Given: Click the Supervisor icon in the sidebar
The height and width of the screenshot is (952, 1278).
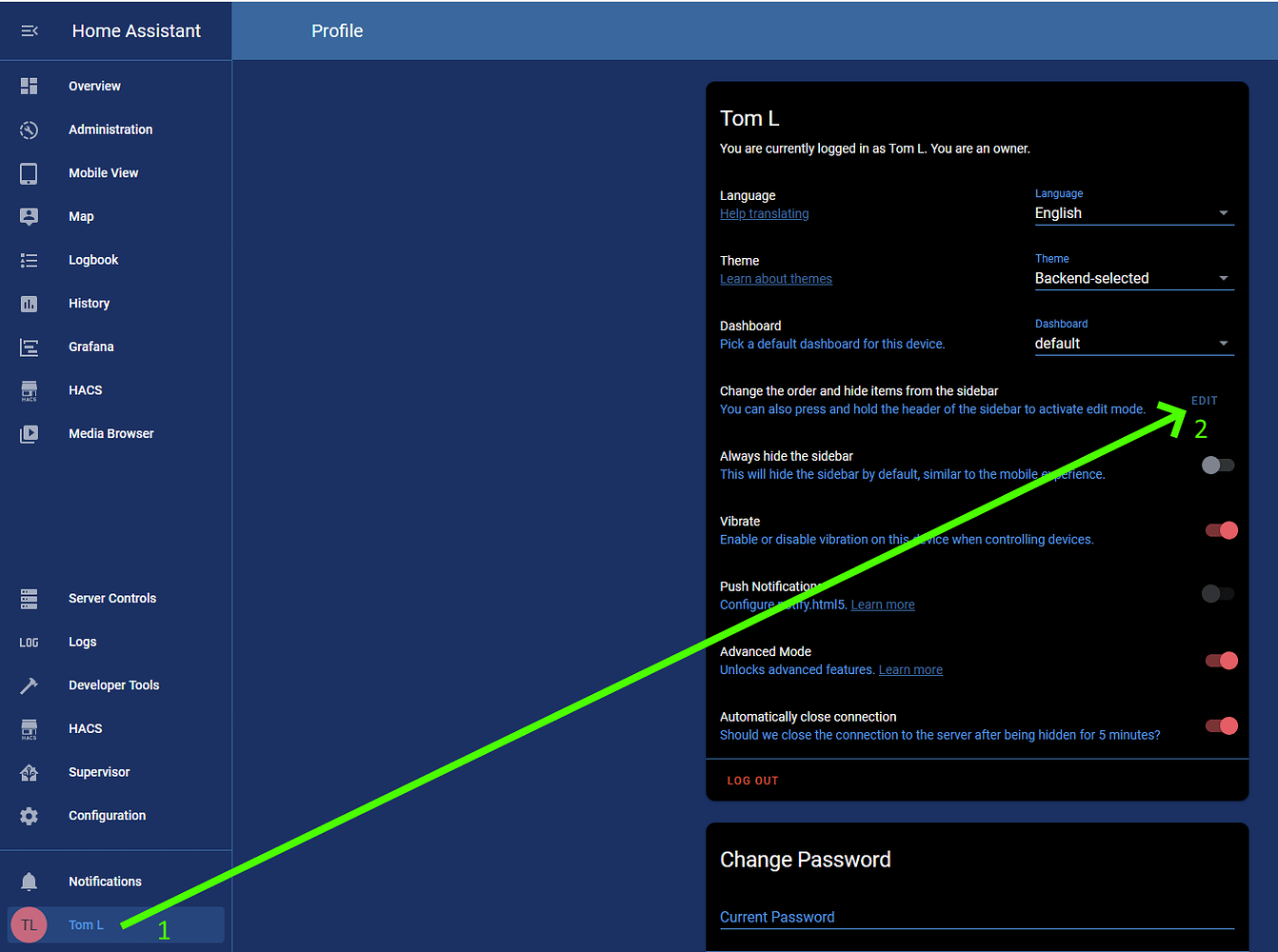Looking at the screenshot, I should point(29,772).
